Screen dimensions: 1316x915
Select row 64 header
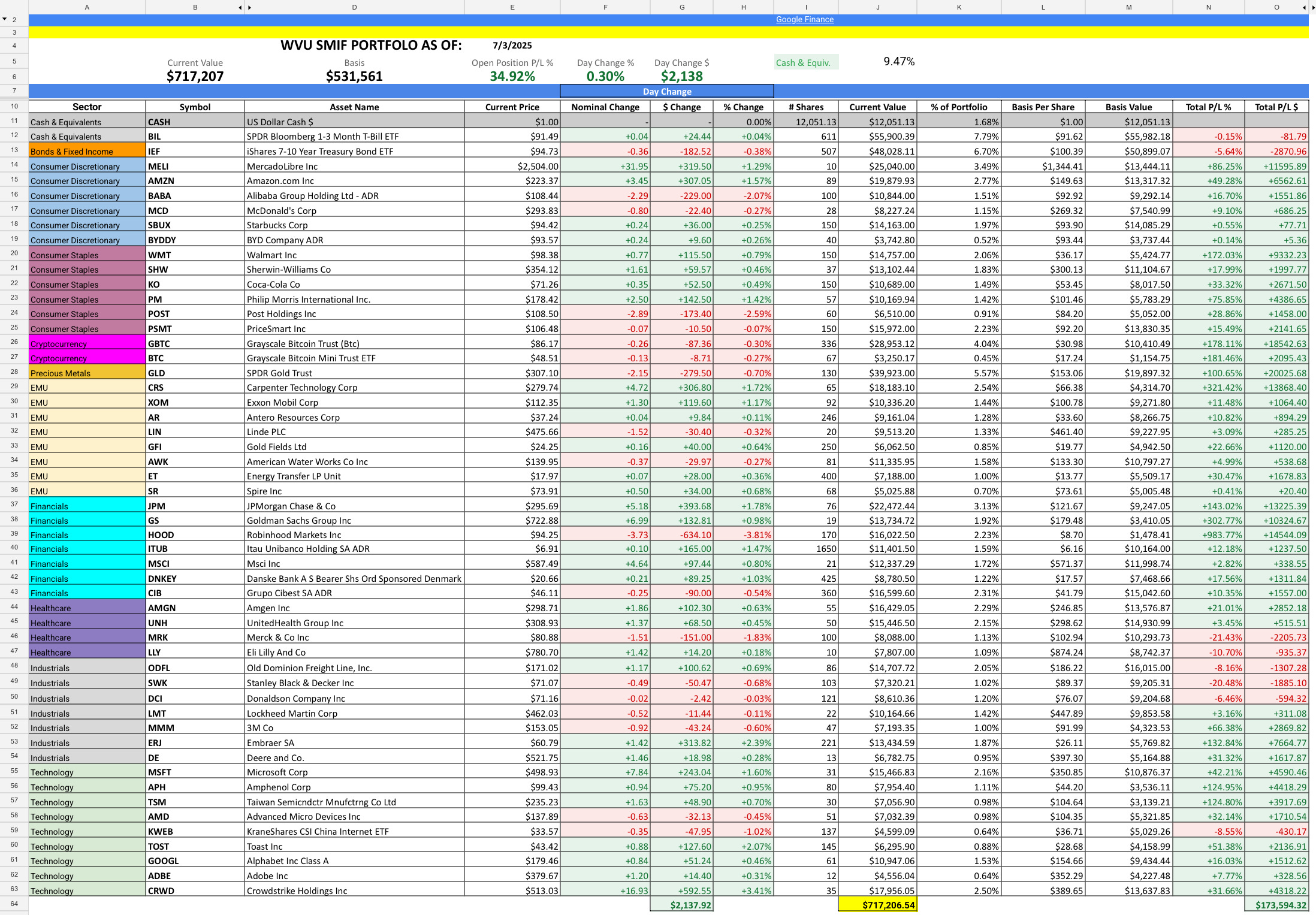point(14,904)
